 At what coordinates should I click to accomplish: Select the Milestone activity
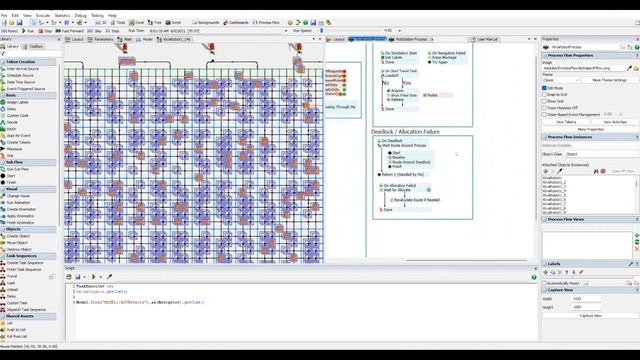pos(14,149)
